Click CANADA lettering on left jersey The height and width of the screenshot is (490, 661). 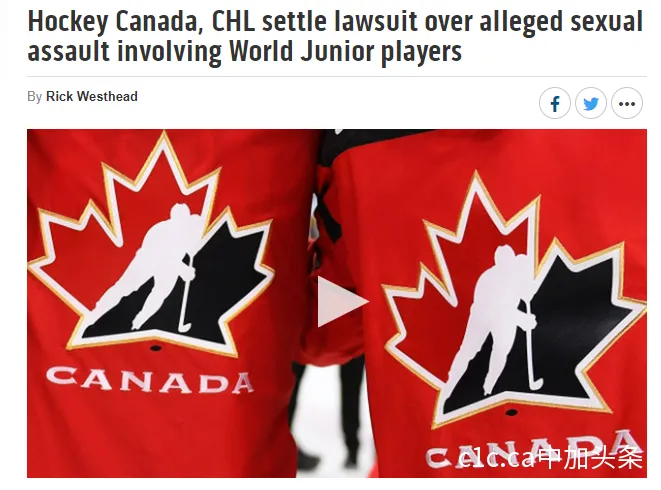pos(150,380)
